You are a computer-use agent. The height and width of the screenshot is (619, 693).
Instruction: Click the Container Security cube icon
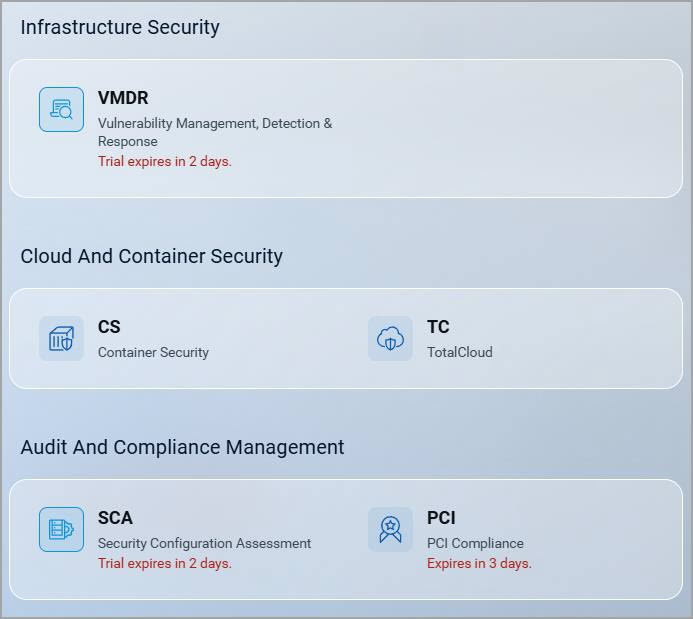(61, 338)
